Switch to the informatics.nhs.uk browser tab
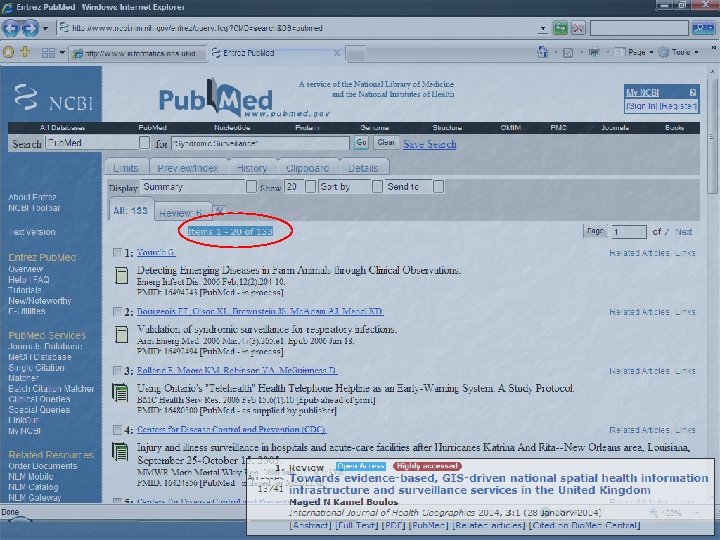This screenshot has height=540, width=720. 138,53
